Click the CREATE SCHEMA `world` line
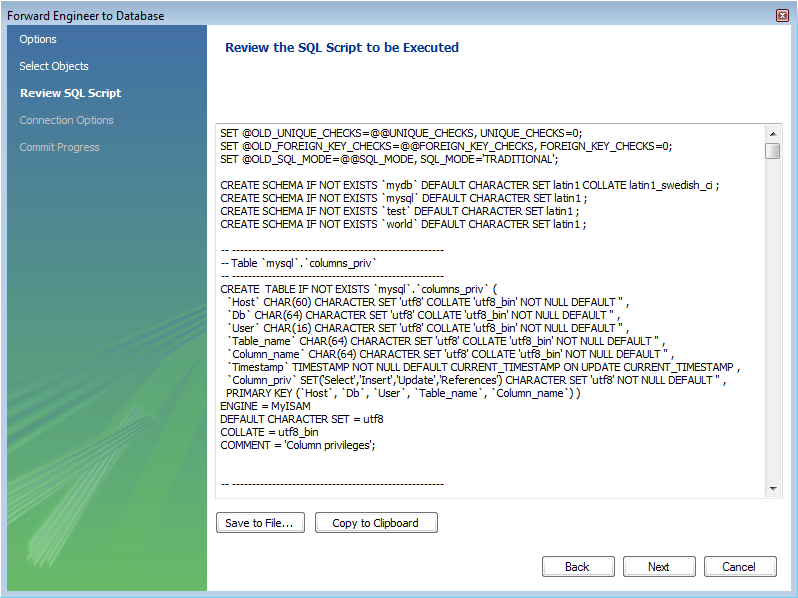This screenshot has height=598, width=798. (x=400, y=224)
